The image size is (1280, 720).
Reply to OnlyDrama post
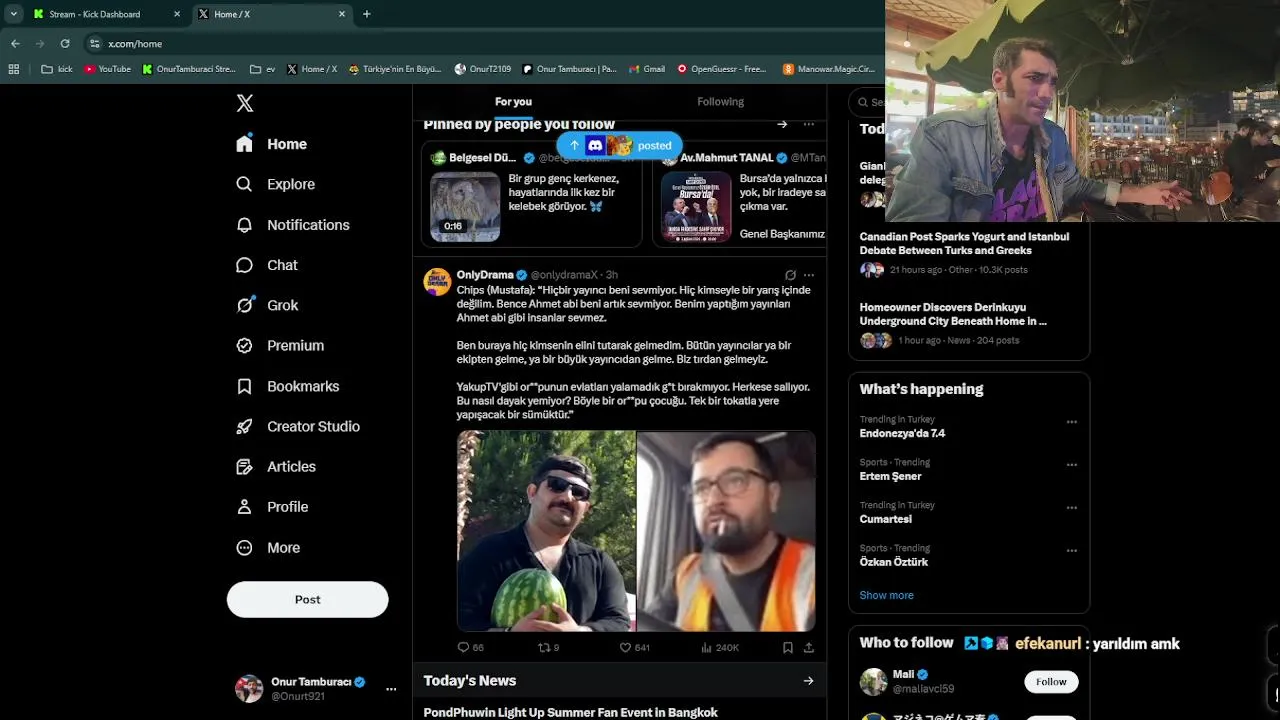[470, 647]
